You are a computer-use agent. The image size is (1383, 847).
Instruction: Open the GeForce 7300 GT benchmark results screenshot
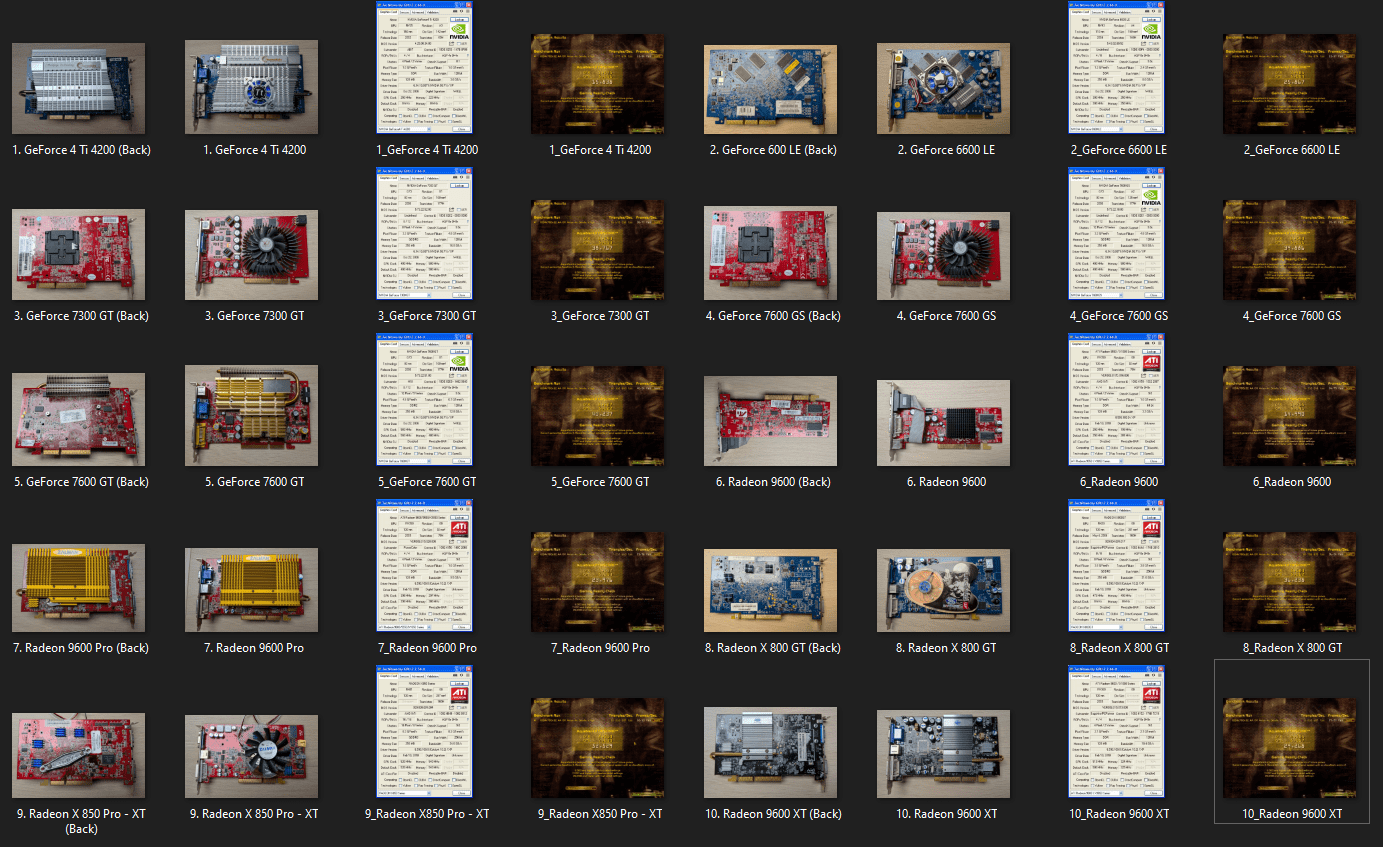(597, 250)
